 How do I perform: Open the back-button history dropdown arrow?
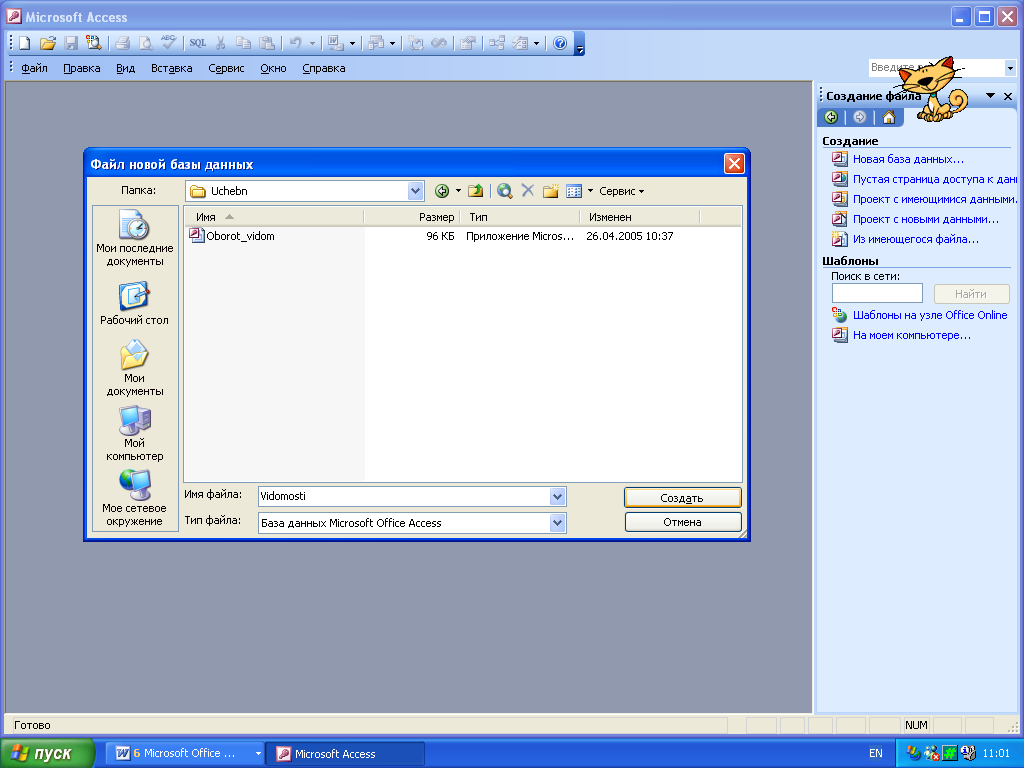pyautogui.click(x=458, y=191)
